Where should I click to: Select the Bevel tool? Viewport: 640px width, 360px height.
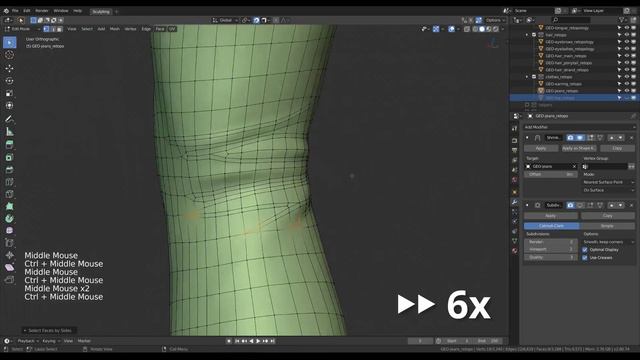point(9,170)
